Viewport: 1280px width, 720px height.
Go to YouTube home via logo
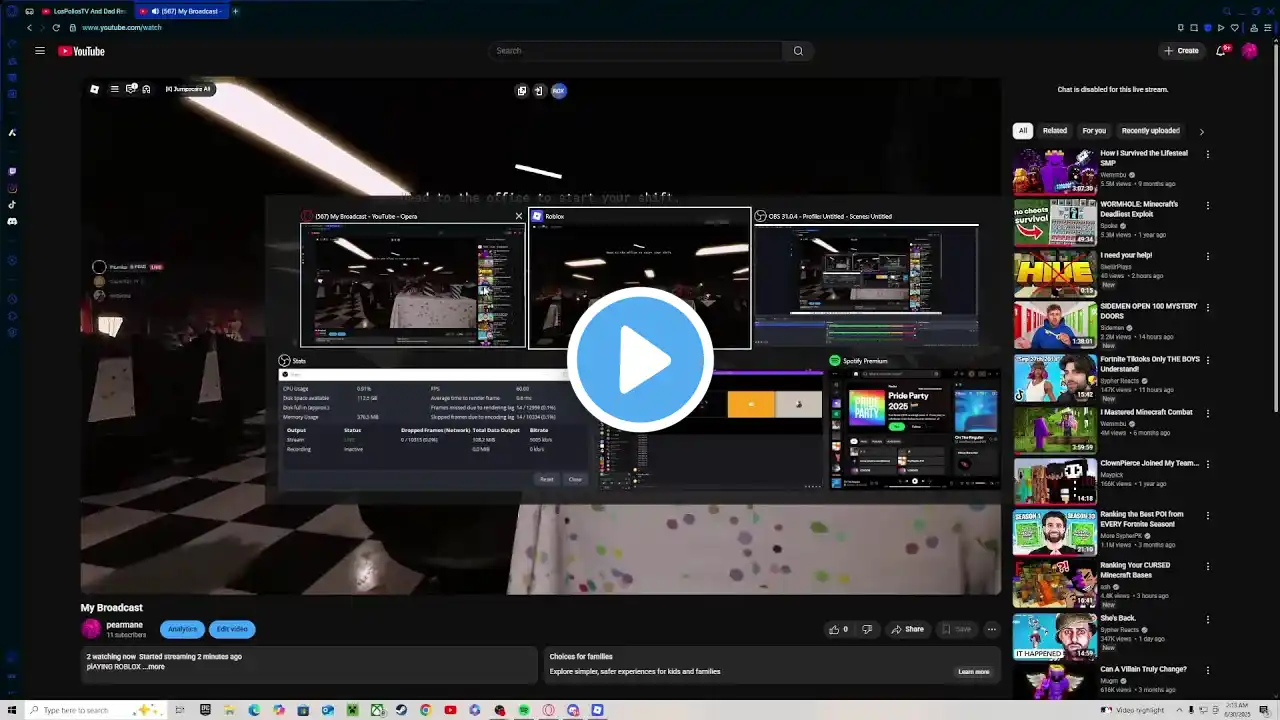[x=81, y=51]
